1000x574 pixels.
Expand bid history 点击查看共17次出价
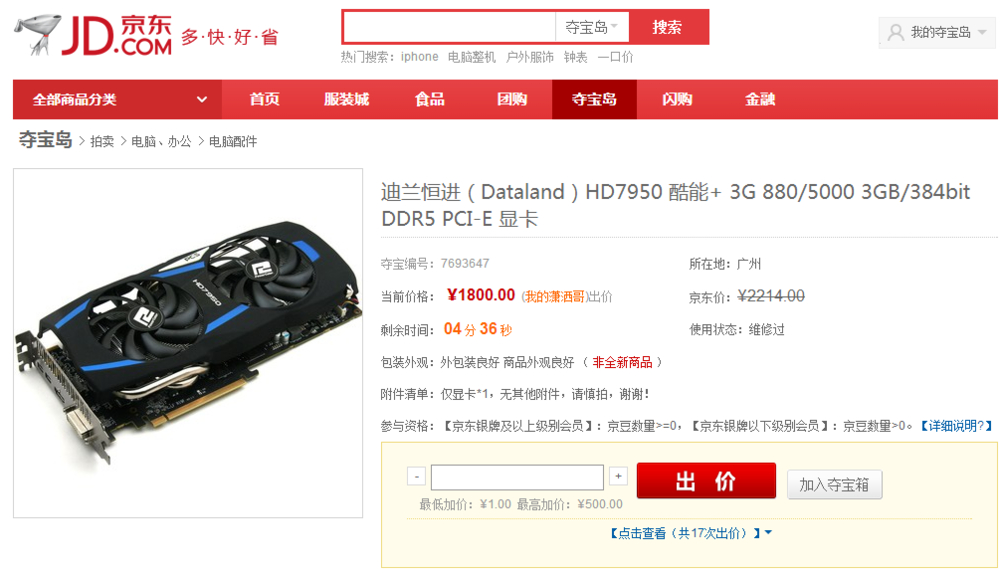(691, 533)
